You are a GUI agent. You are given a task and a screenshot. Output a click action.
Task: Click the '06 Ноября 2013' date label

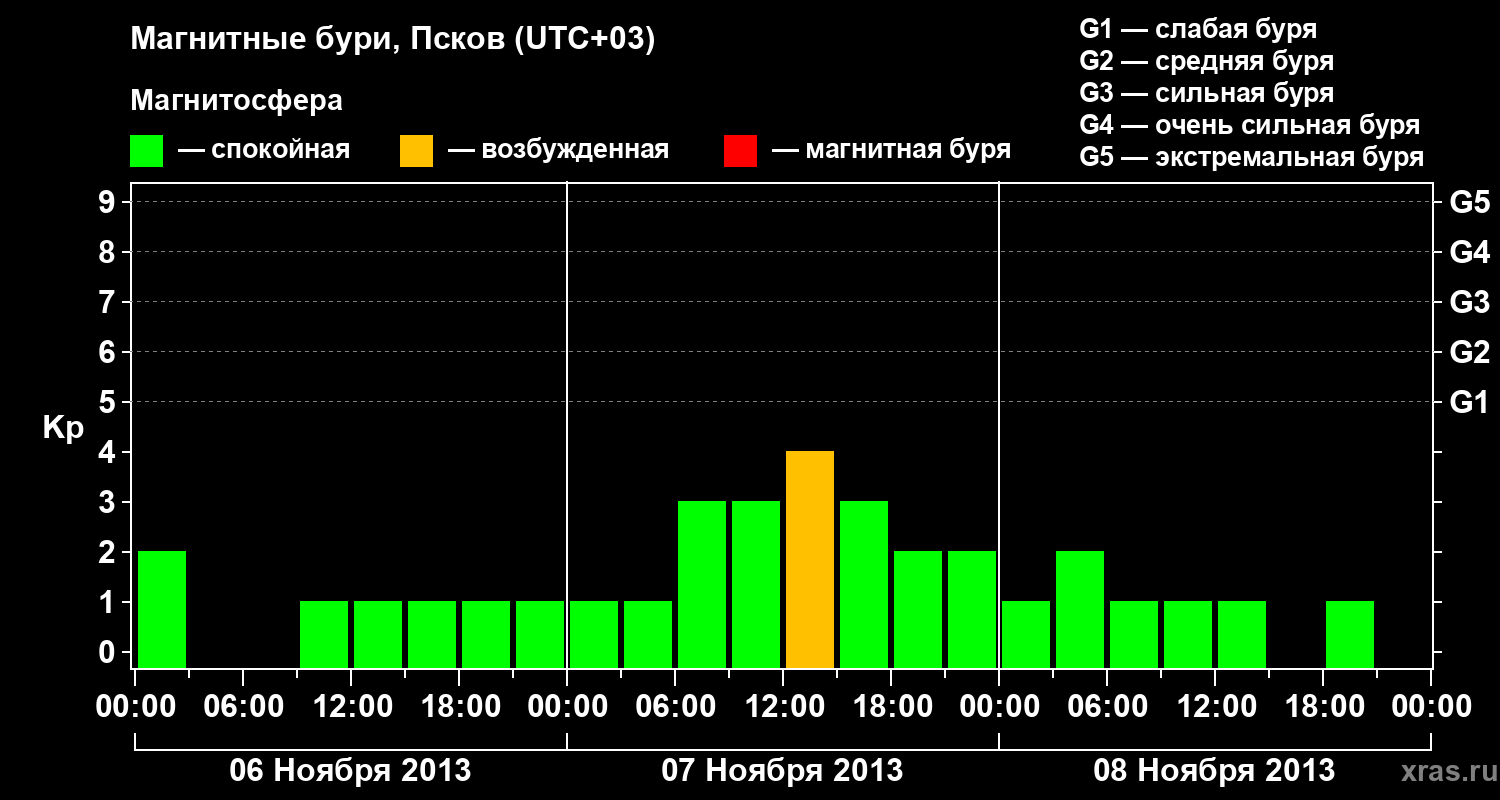[350, 770]
